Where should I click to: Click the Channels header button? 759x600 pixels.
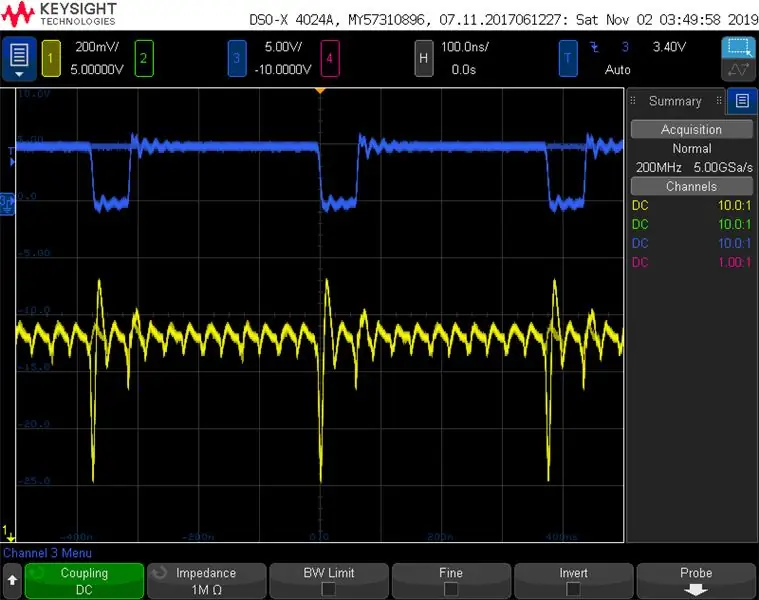691,186
